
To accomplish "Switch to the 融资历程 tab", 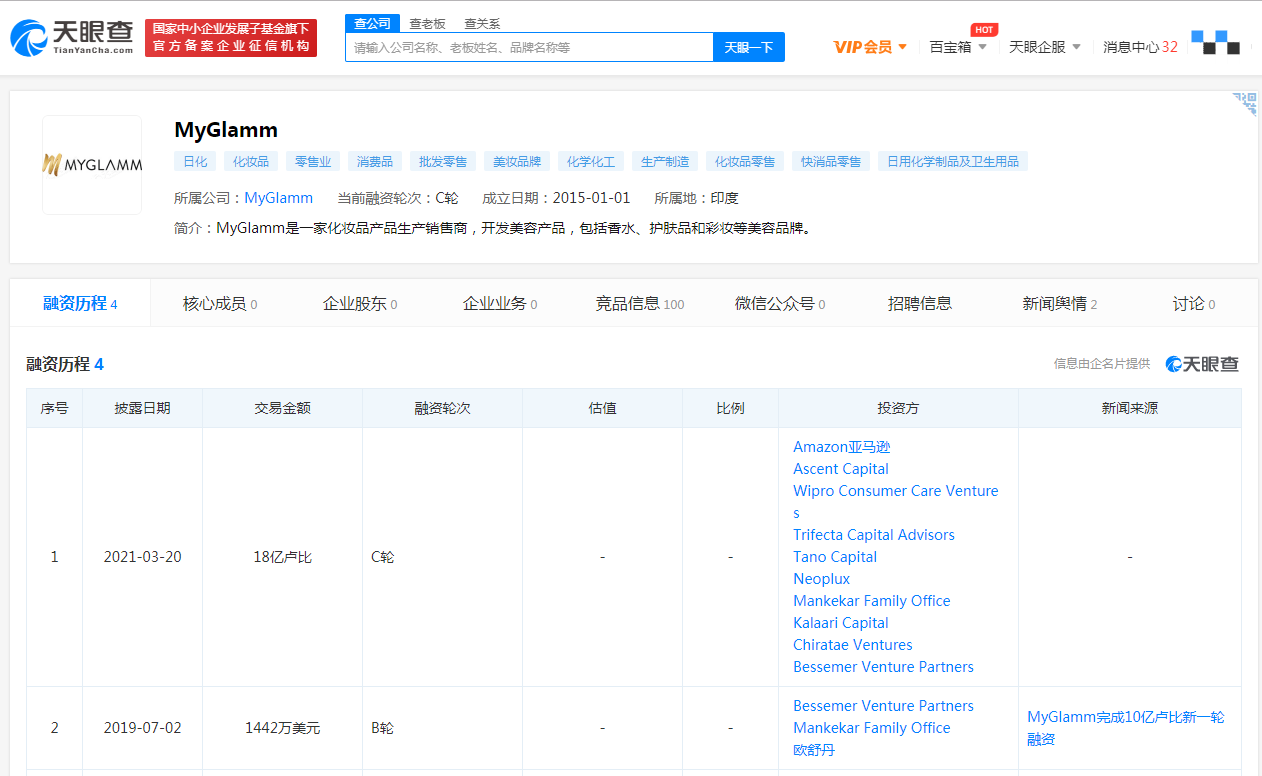I will click(x=80, y=303).
